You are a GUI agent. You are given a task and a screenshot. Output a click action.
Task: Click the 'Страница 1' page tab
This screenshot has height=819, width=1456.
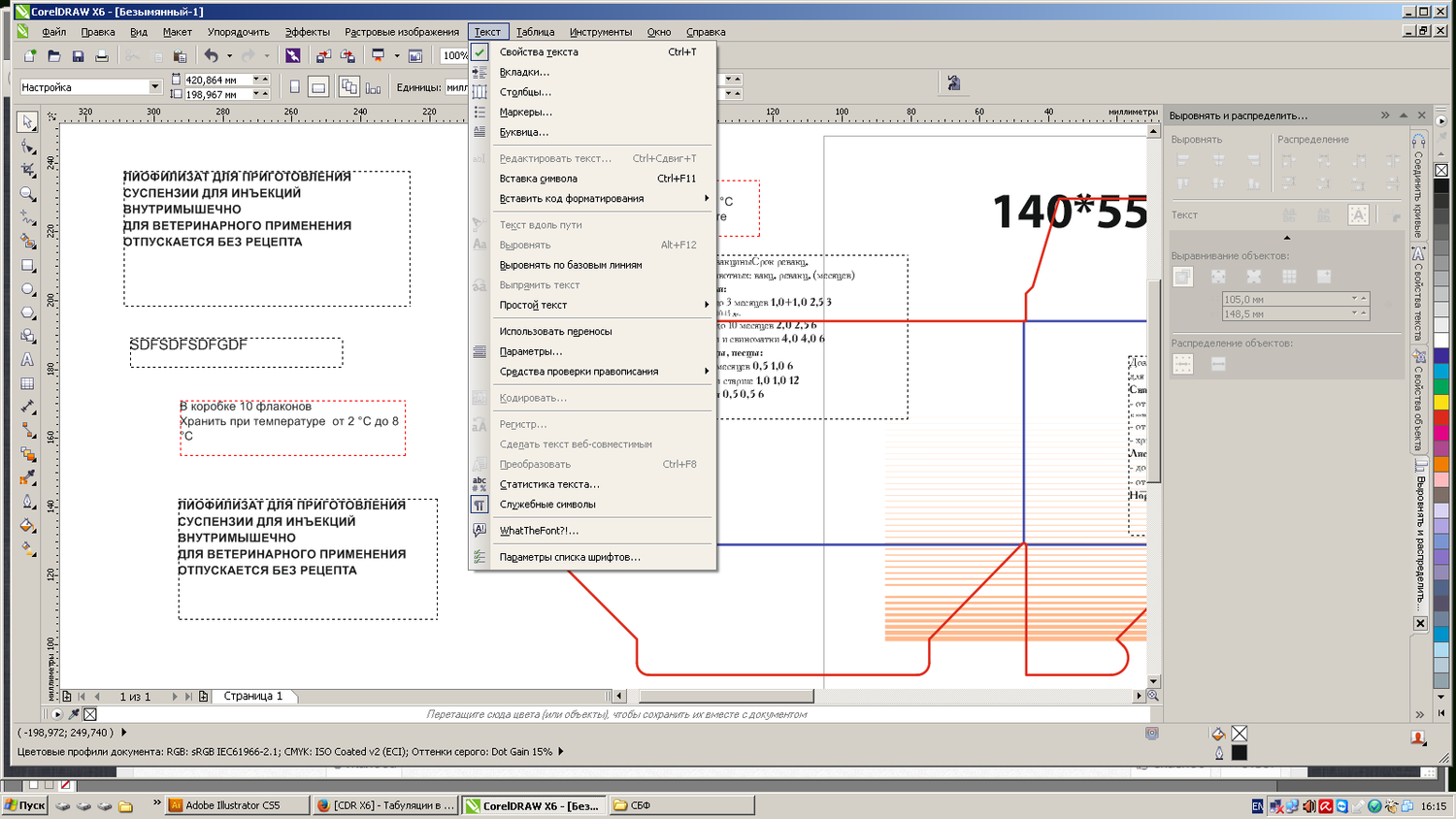[x=253, y=696]
